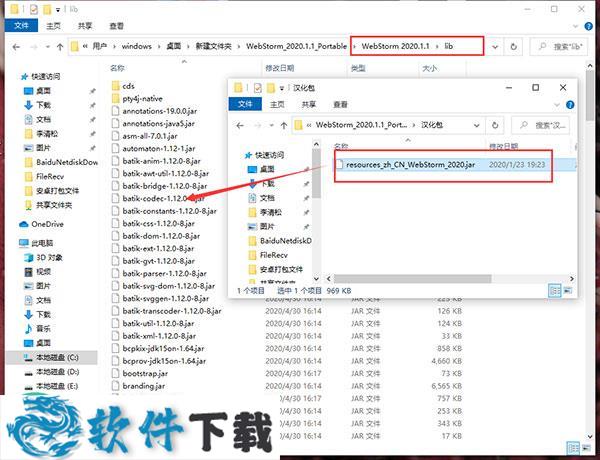600x460 pixels.
Task: Click horizontal scrollbar in 汉化包 window
Action: [412, 279]
